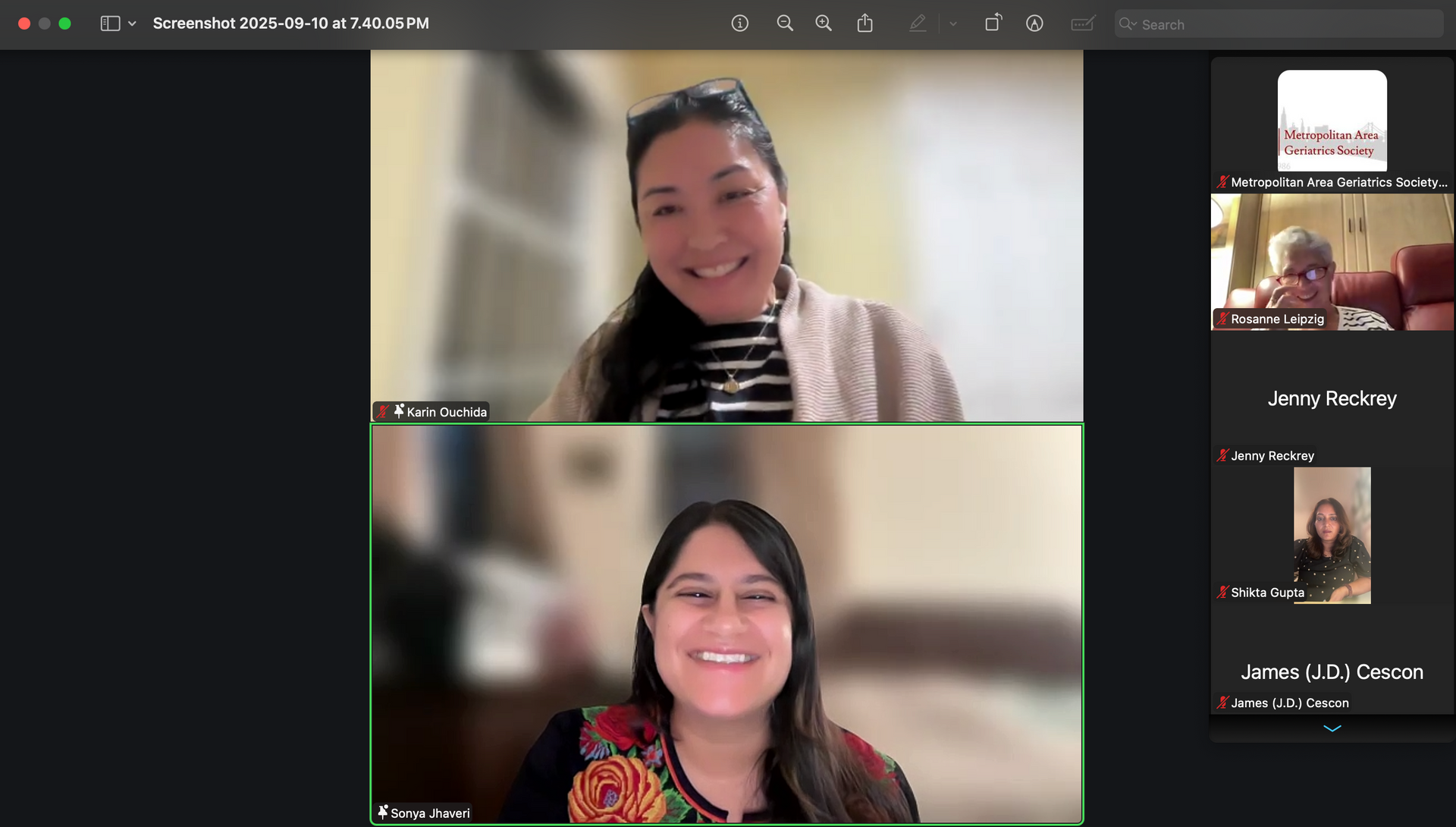Click the blue chevron below participant list

[x=1332, y=728]
